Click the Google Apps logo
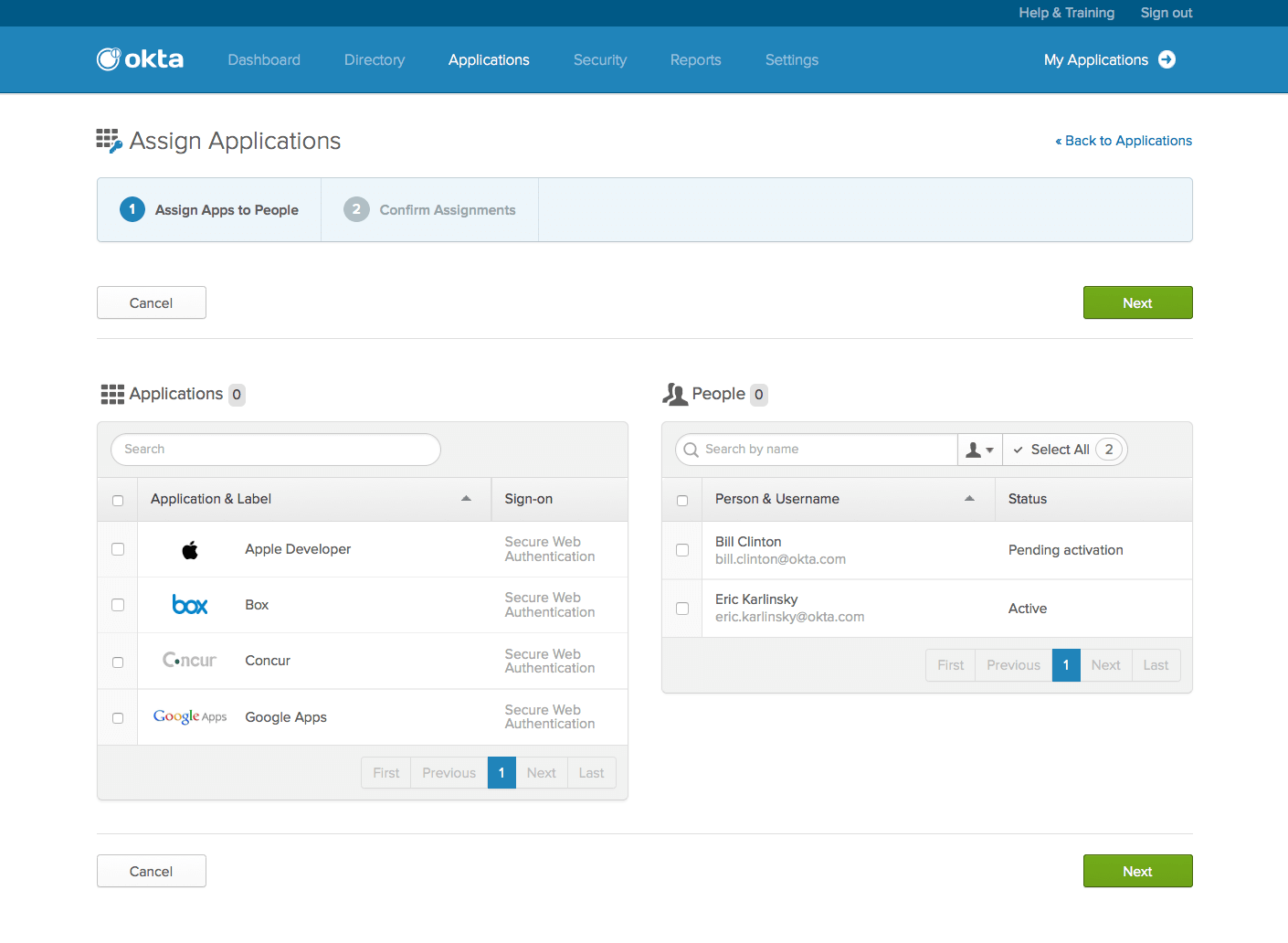The width and height of the screenshot is (1288, 943). pos(190,717)
